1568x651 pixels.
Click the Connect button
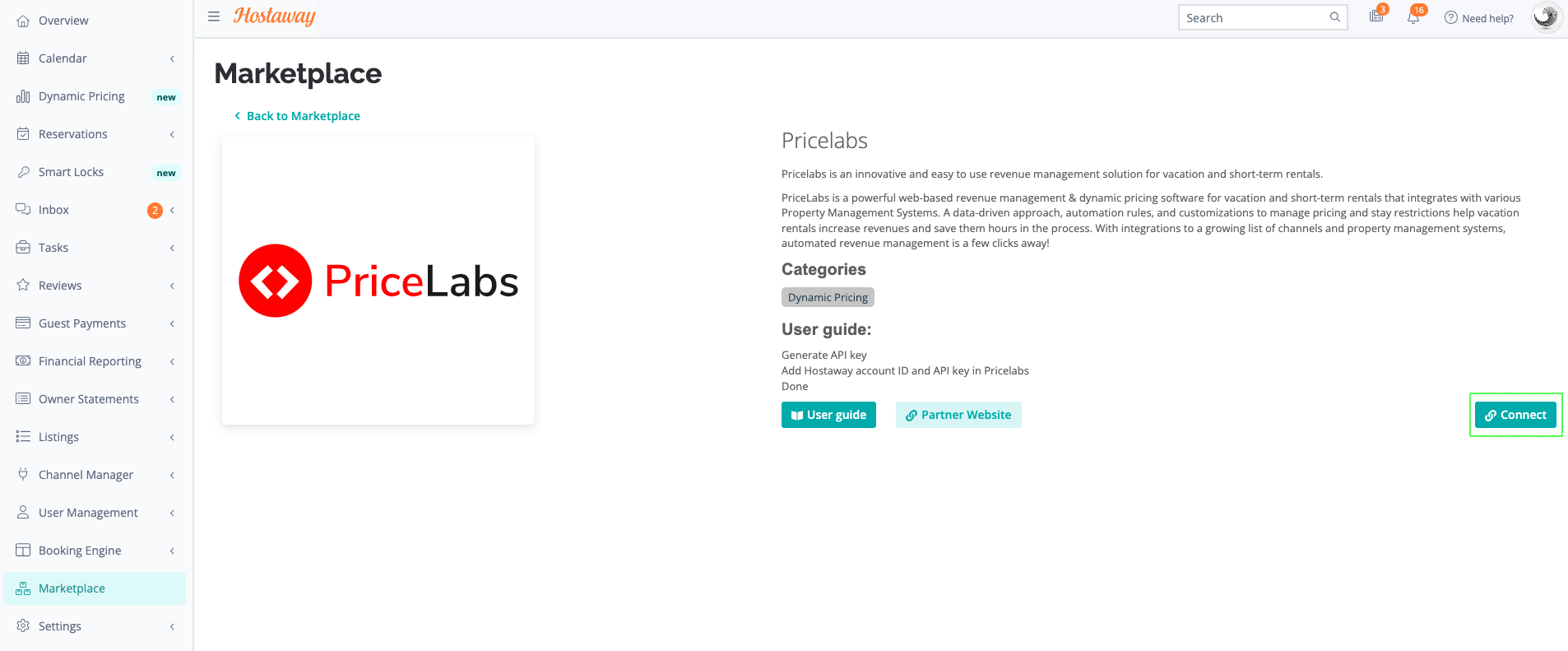point(1515,415)
